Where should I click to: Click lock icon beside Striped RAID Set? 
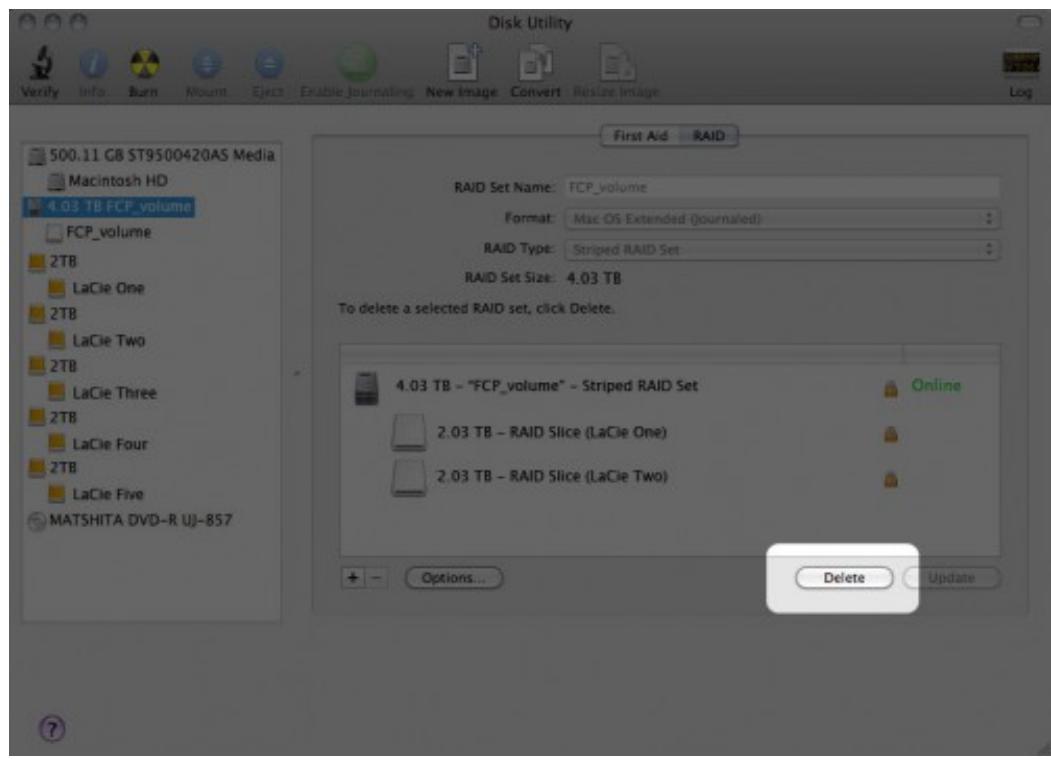pyautogui.click(x=890, y=388)
